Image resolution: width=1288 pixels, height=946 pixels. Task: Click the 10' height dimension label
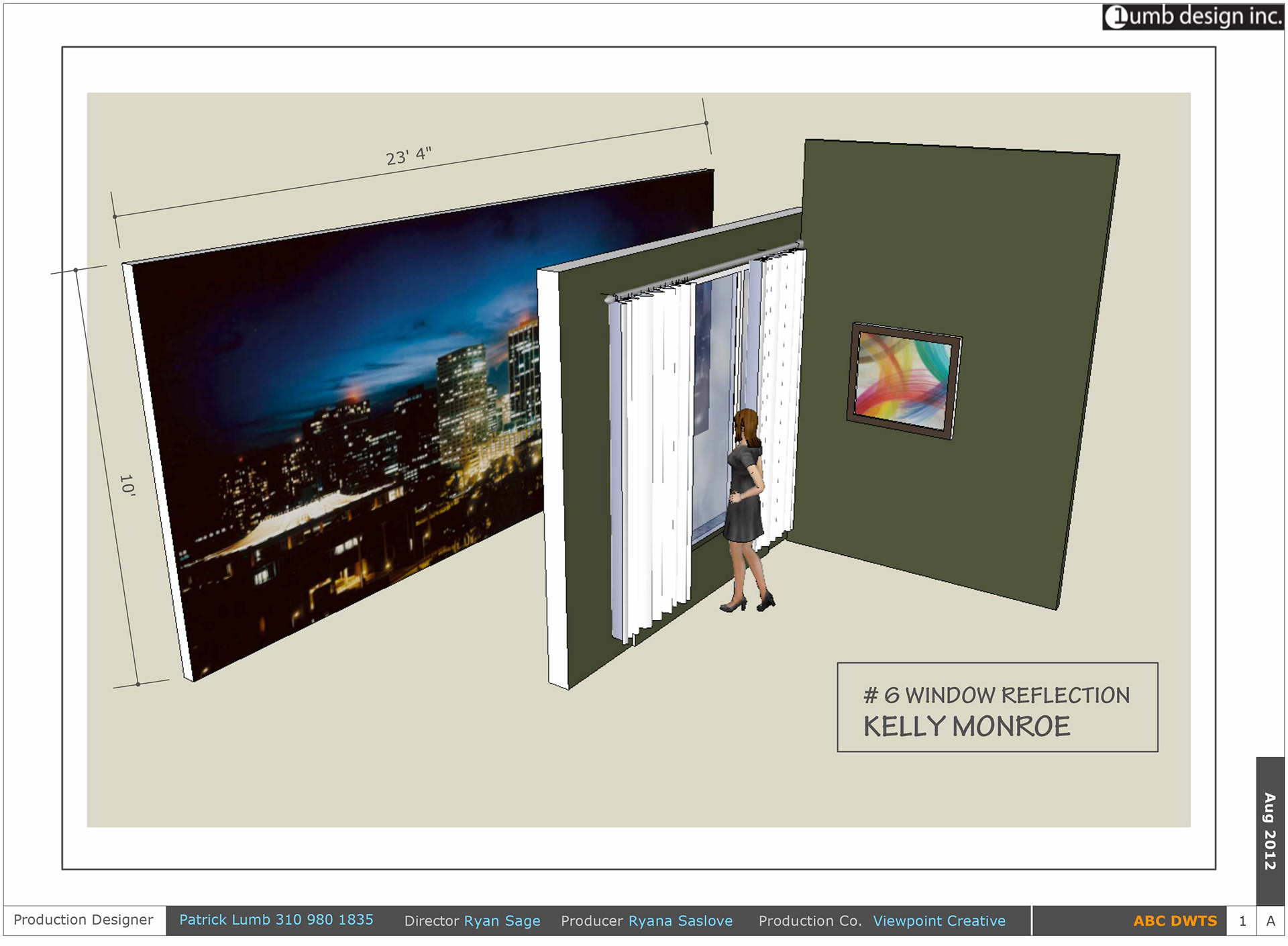127,484
